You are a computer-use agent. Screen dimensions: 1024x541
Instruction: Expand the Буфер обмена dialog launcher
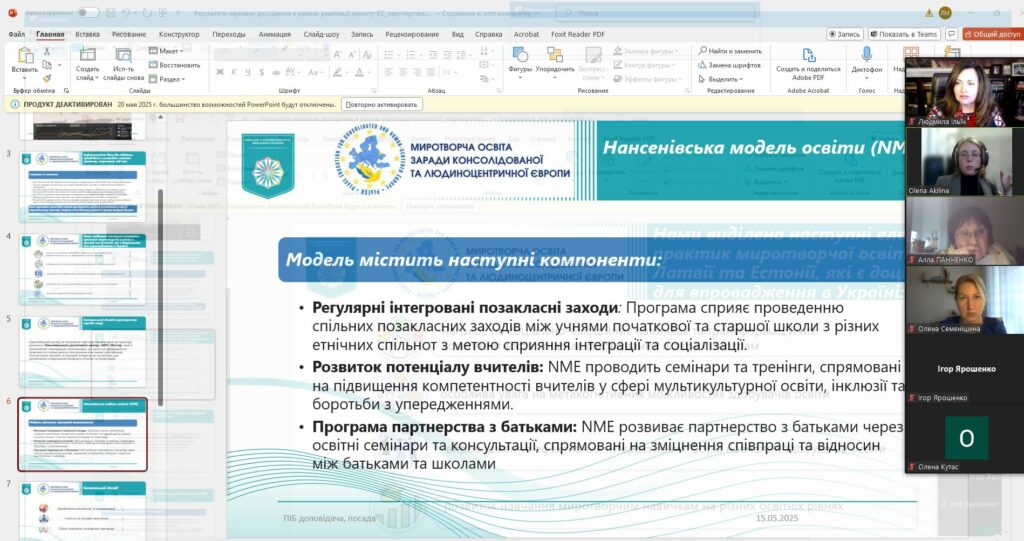click(x=66, y=91)
